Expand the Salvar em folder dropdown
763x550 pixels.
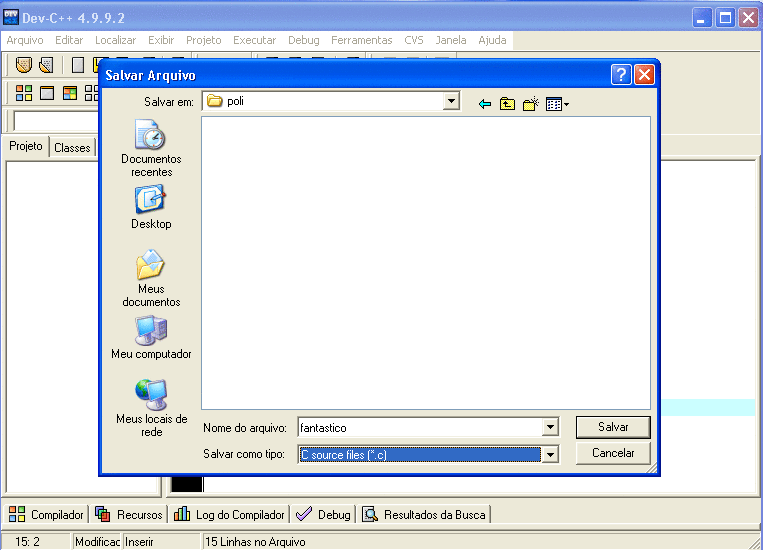coord(451,102)
